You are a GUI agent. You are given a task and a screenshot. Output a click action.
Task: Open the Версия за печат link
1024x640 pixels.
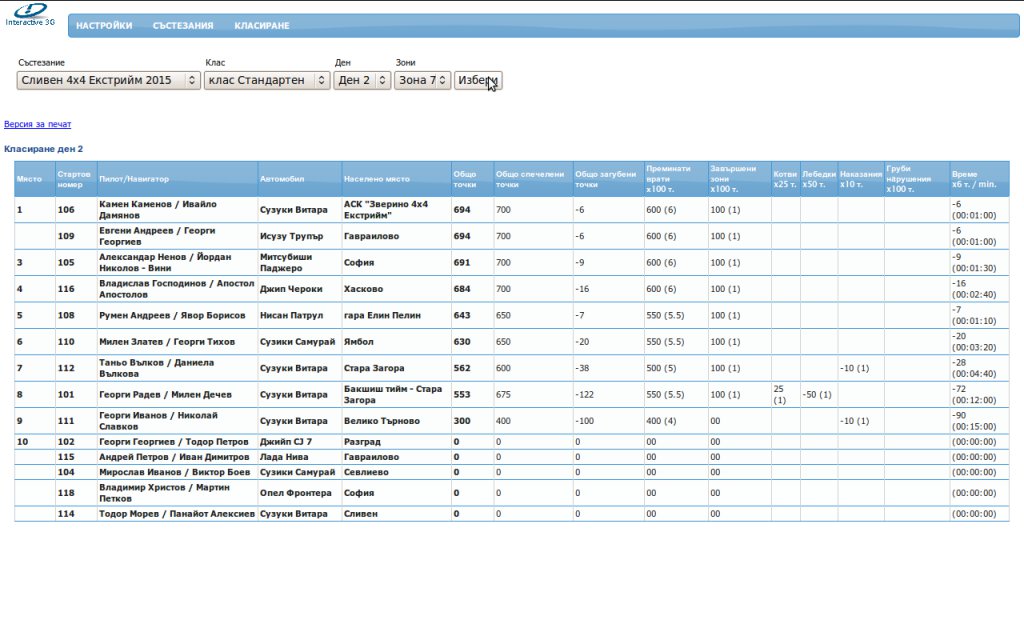pyautogui.click(x=37, y=125)
